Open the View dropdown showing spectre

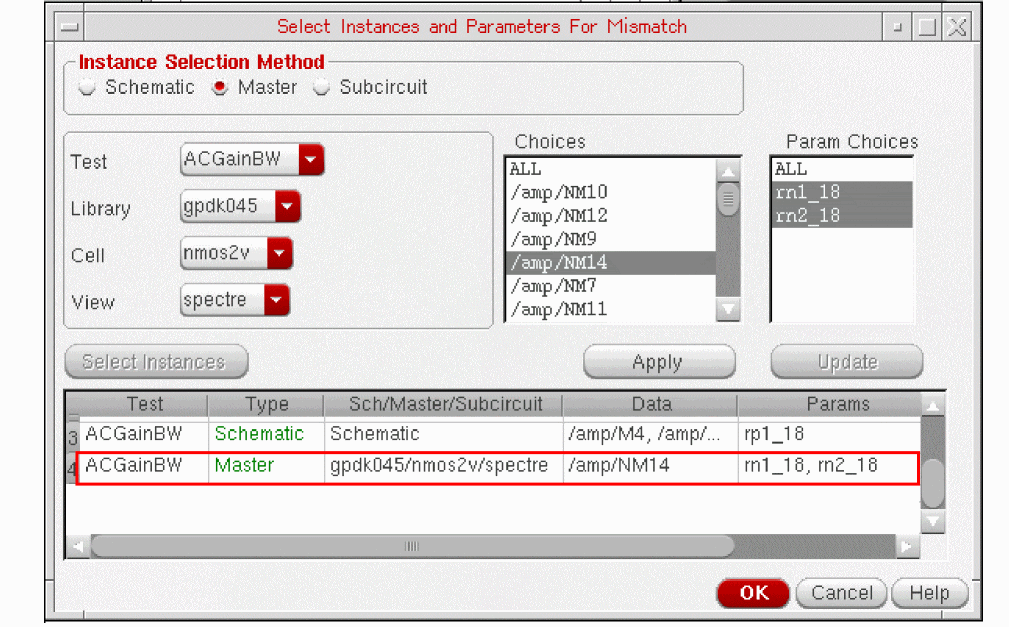pos(235,300)
